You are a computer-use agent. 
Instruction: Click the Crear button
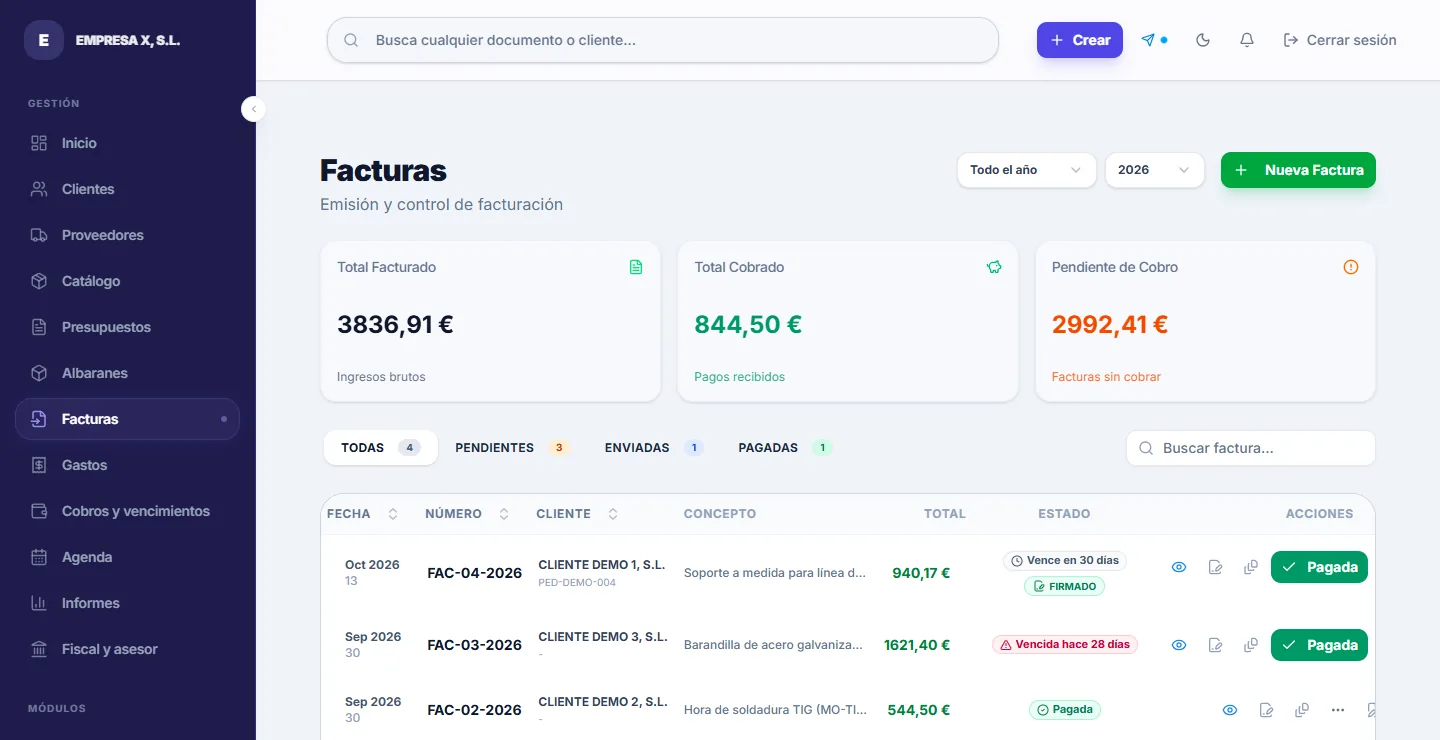click(1080, 40)
